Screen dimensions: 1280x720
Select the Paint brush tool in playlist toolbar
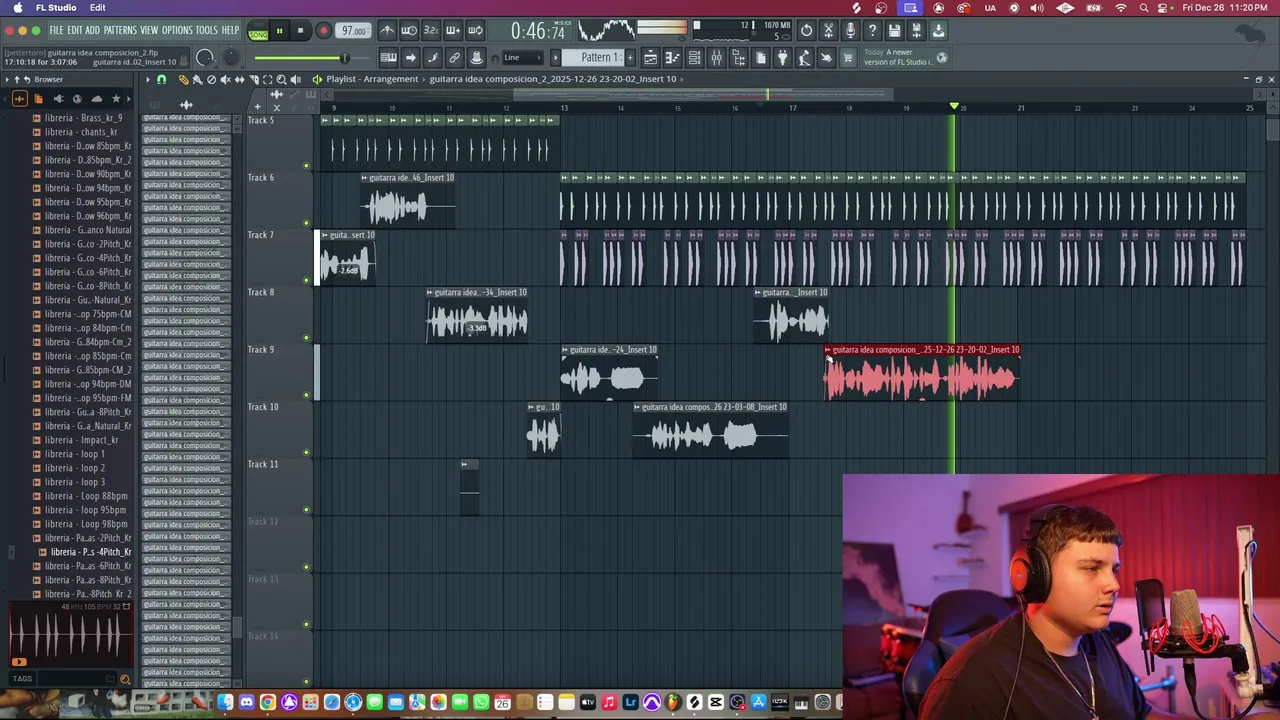click(x=197, y=79)
